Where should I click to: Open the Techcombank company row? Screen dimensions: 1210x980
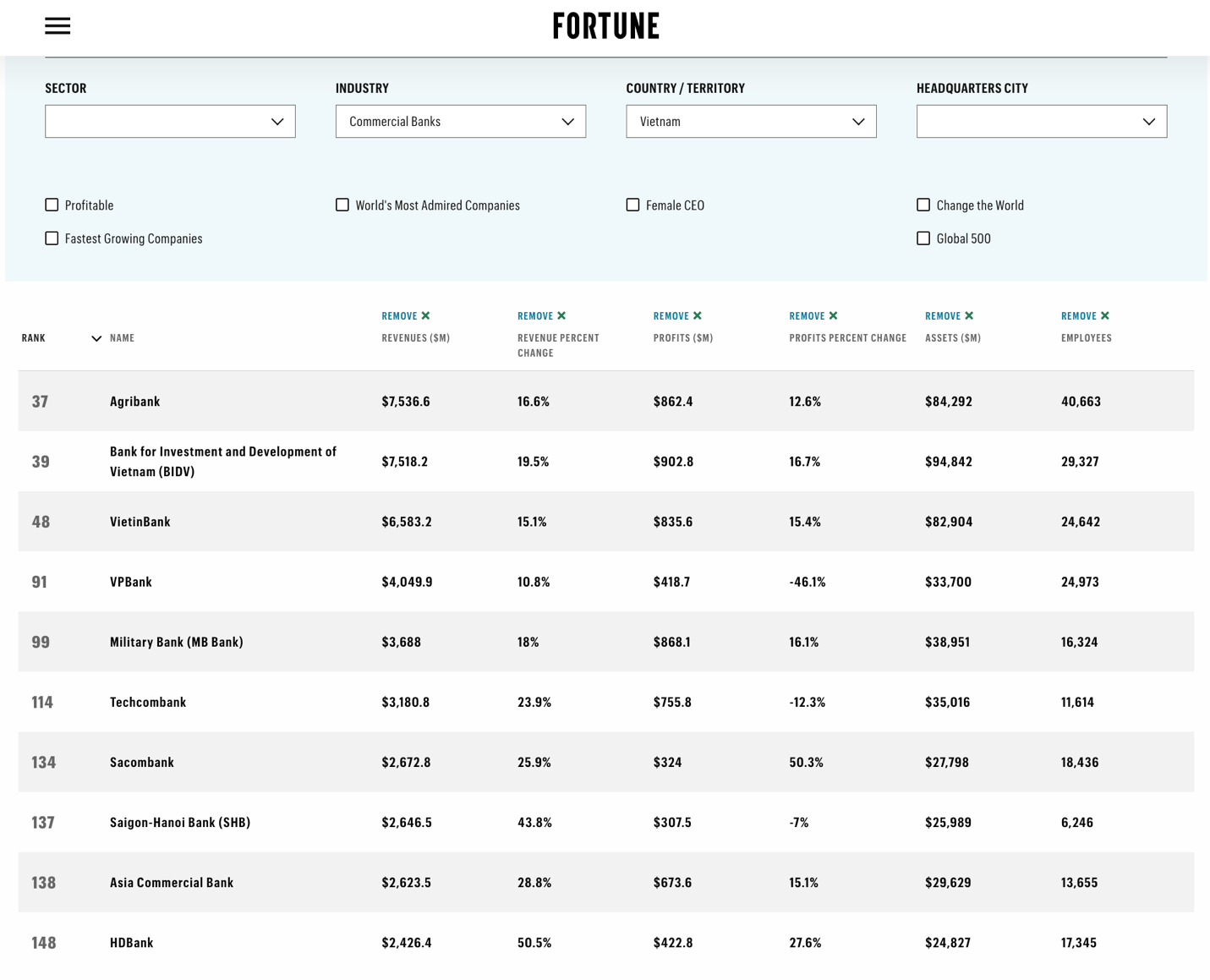(148, 702)
